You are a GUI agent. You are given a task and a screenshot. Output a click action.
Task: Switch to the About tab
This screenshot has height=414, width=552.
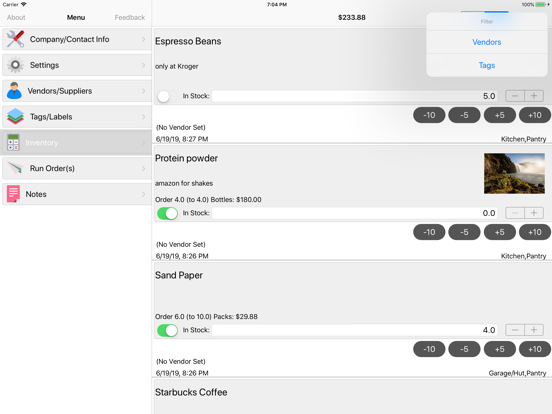tap(16, 17)
